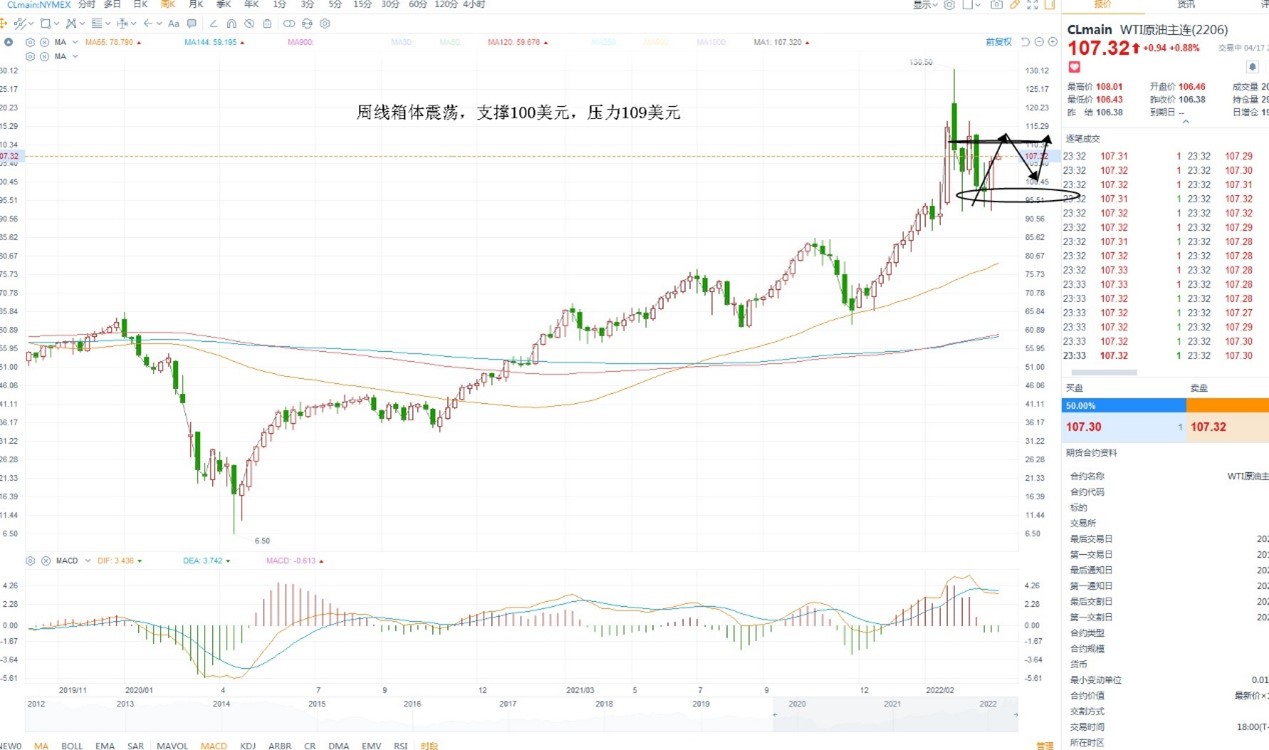Toggle the heart favorite for CLmain
This screenshot has width=1269, height=750.
[x=1075, y=67]
